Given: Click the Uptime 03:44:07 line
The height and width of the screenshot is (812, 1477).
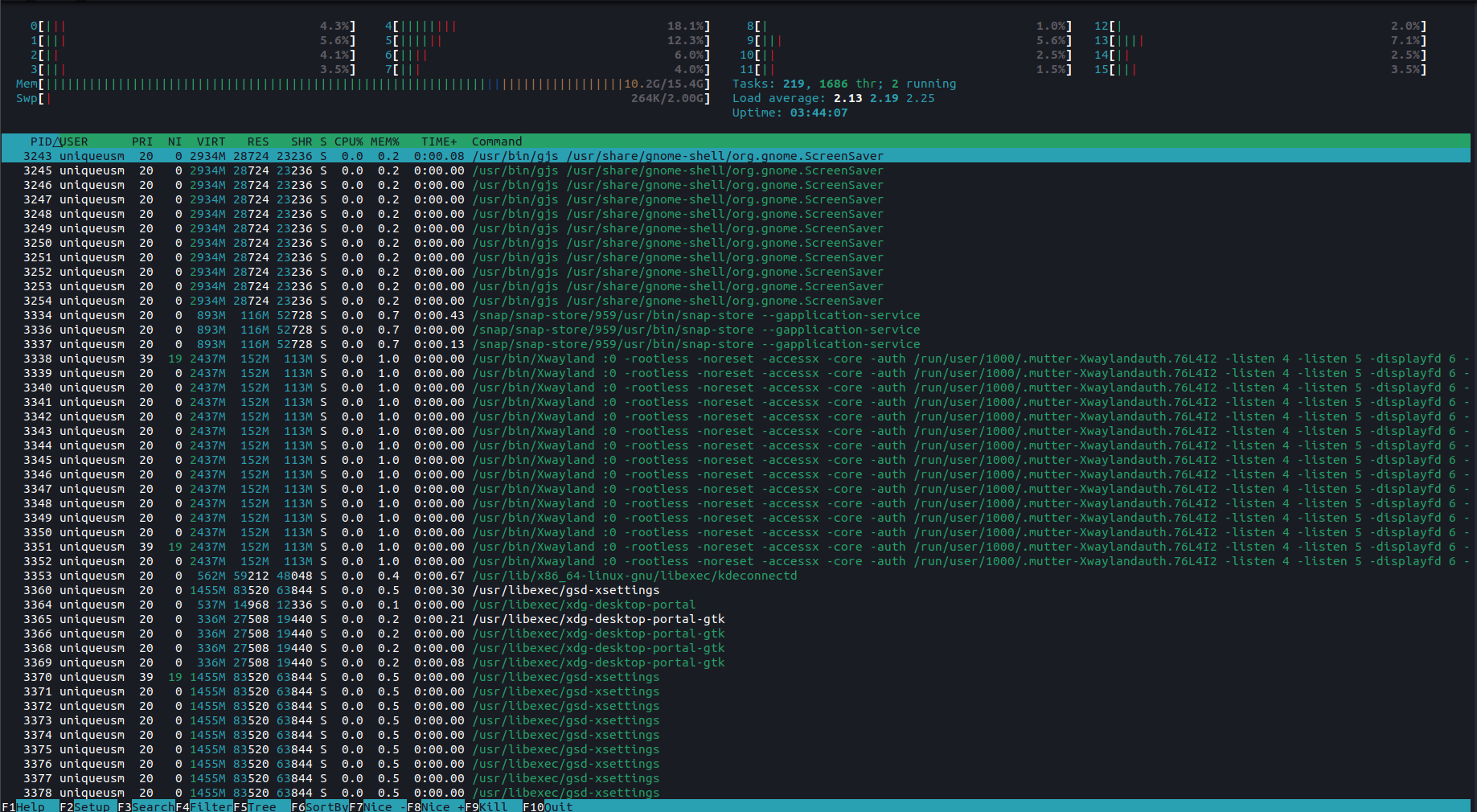Looking at the screenshot, I should [x=790, y=113].
